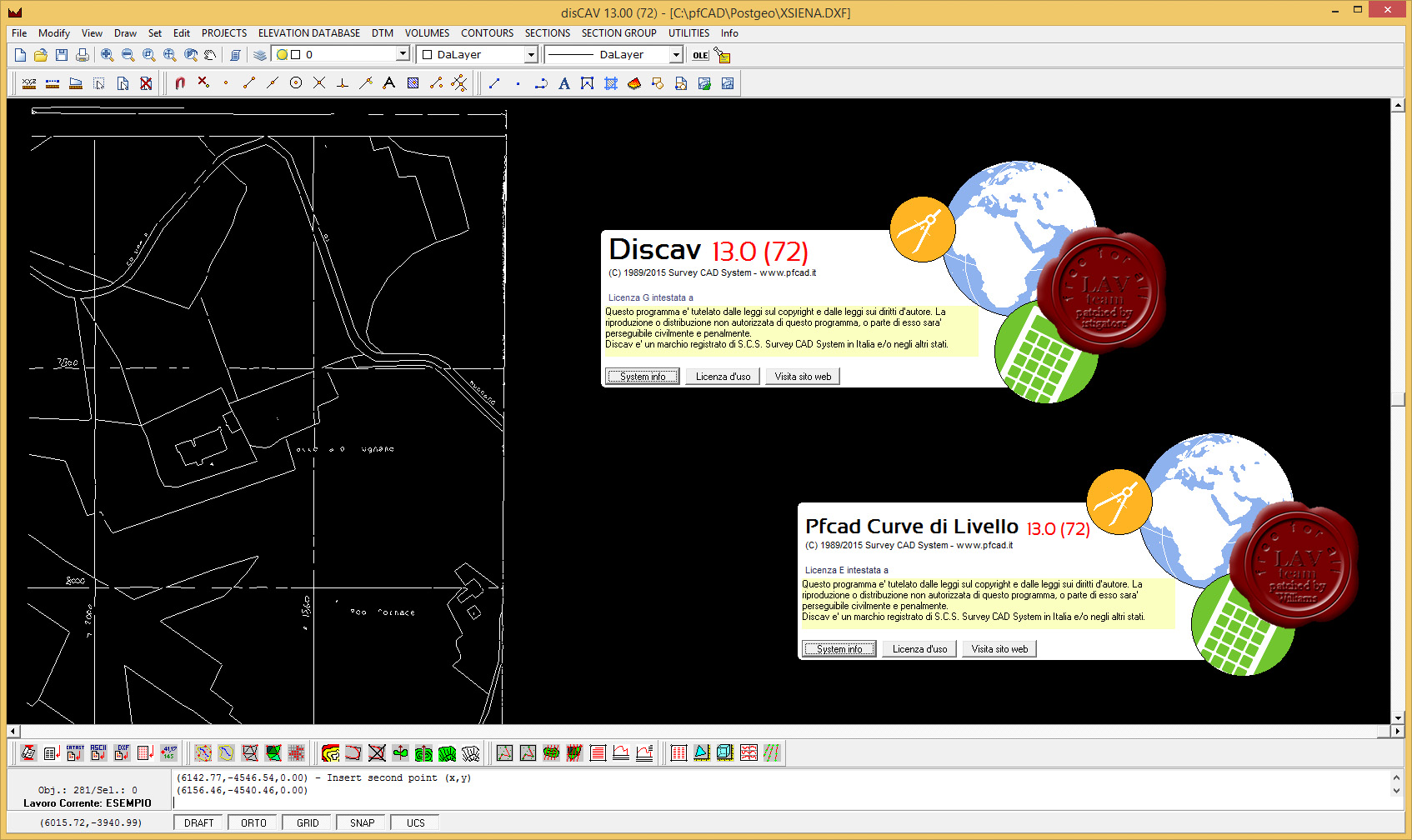Click the Zoom out magnifier icon
1412x840 pixels.
point(128,55)
